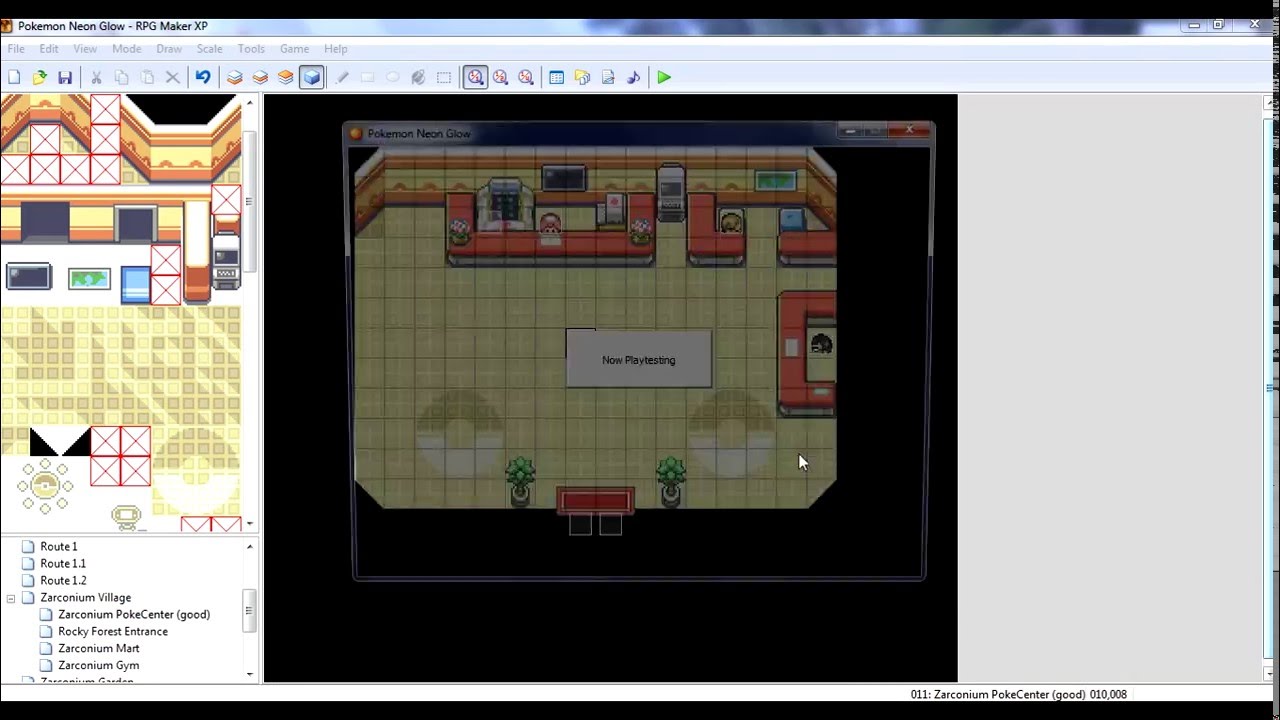Select the Paste clipboard icon
The image size is (1280, 720).
pos(147,77)
